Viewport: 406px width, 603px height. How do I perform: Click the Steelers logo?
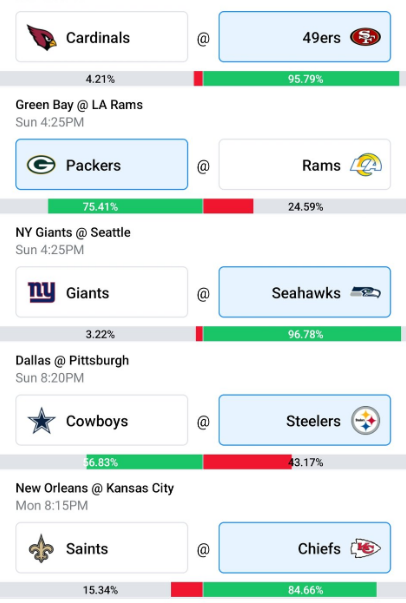[x=365, y=421]
